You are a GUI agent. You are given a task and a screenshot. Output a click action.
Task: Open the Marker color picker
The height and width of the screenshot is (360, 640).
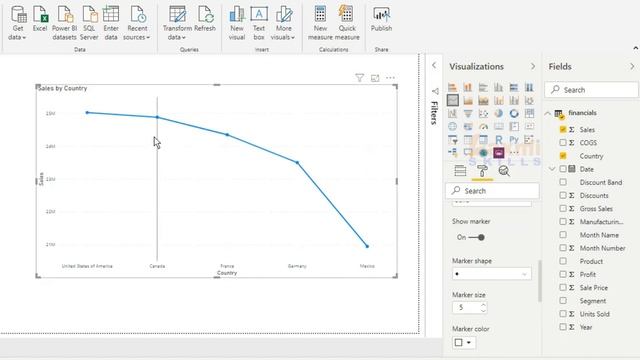(x=463, y=342)
